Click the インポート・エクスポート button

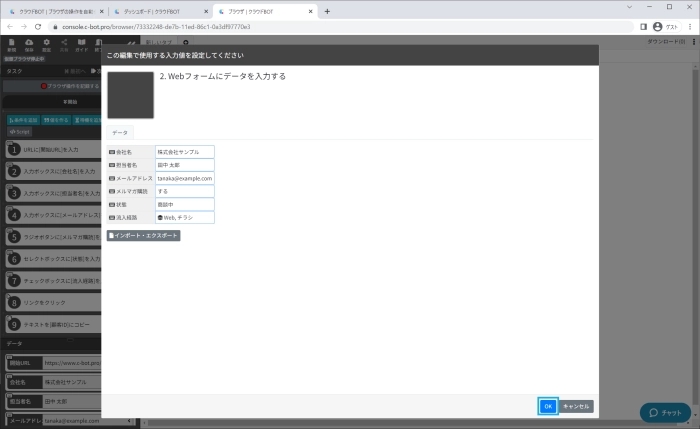pyautogui.click(x=143, y=235)
